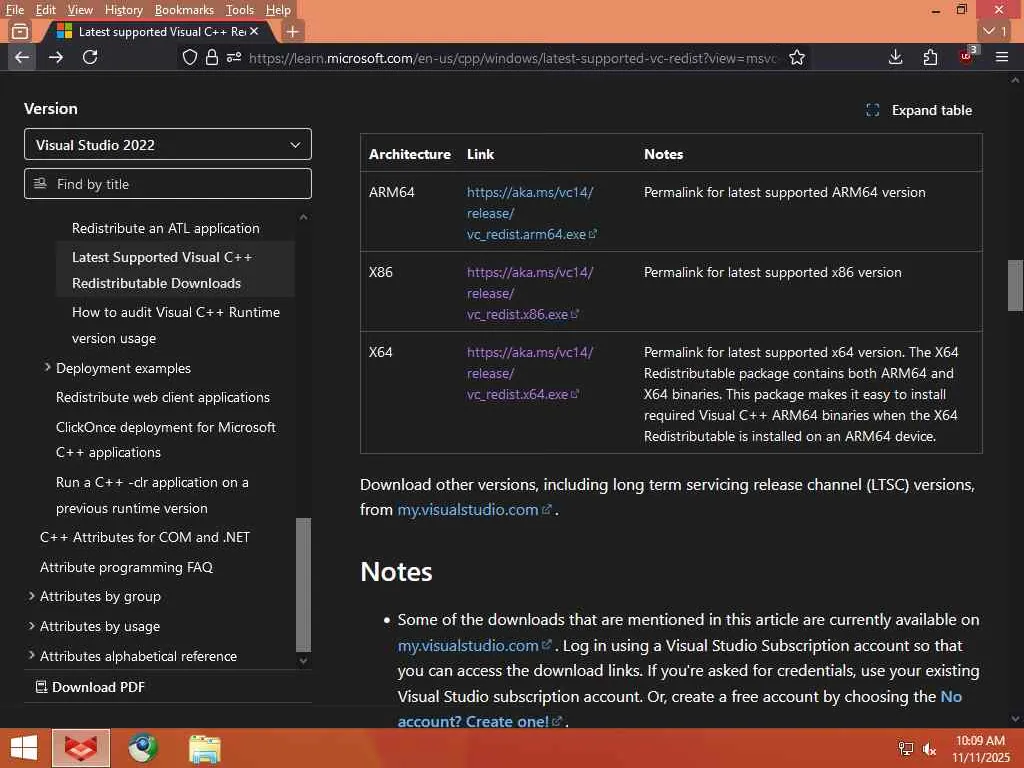Open the red browser taskbar icon
This screenshot has width=1024, height=768.
click(x=81, y=748)
